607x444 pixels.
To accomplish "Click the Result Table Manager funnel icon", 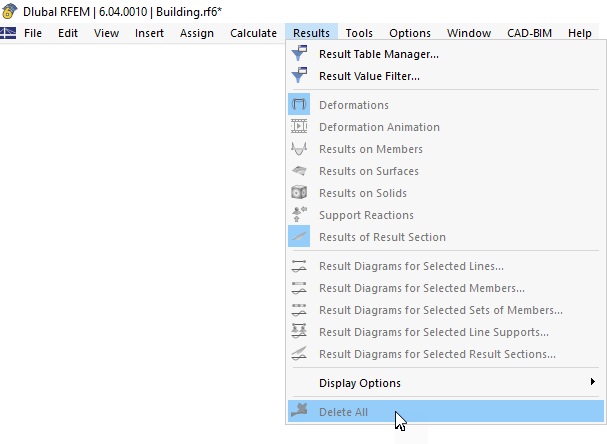I will pyautogui.click(x=299, y=54).
